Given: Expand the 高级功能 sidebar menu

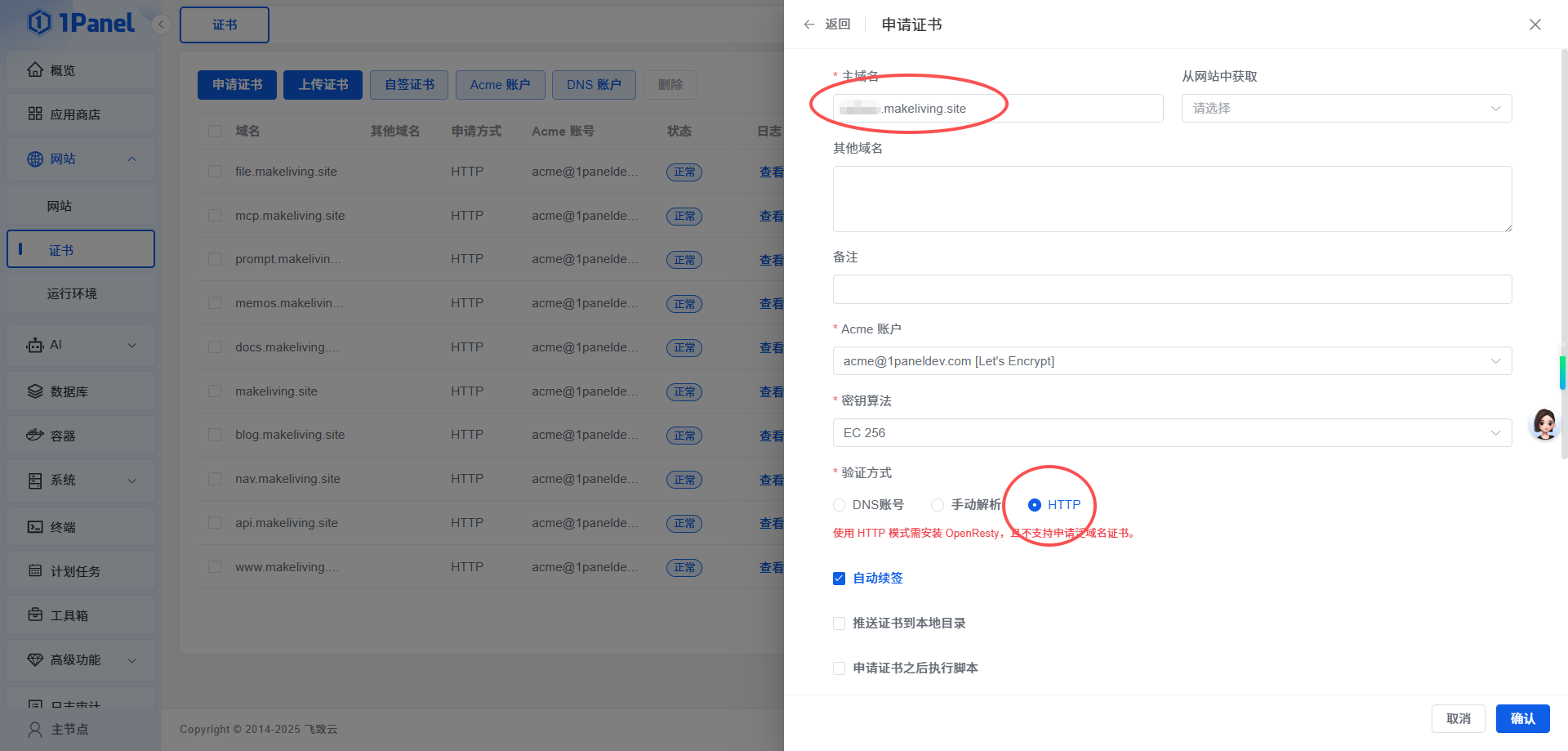Looking at the screenshot, I should (x=80, y=659).
